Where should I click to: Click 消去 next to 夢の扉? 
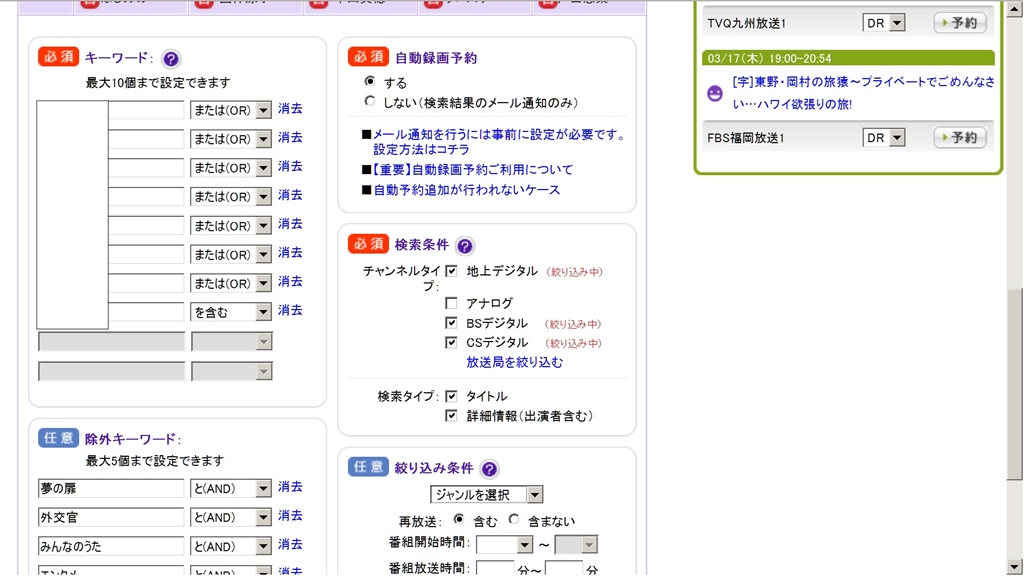(x=290, y=487)
